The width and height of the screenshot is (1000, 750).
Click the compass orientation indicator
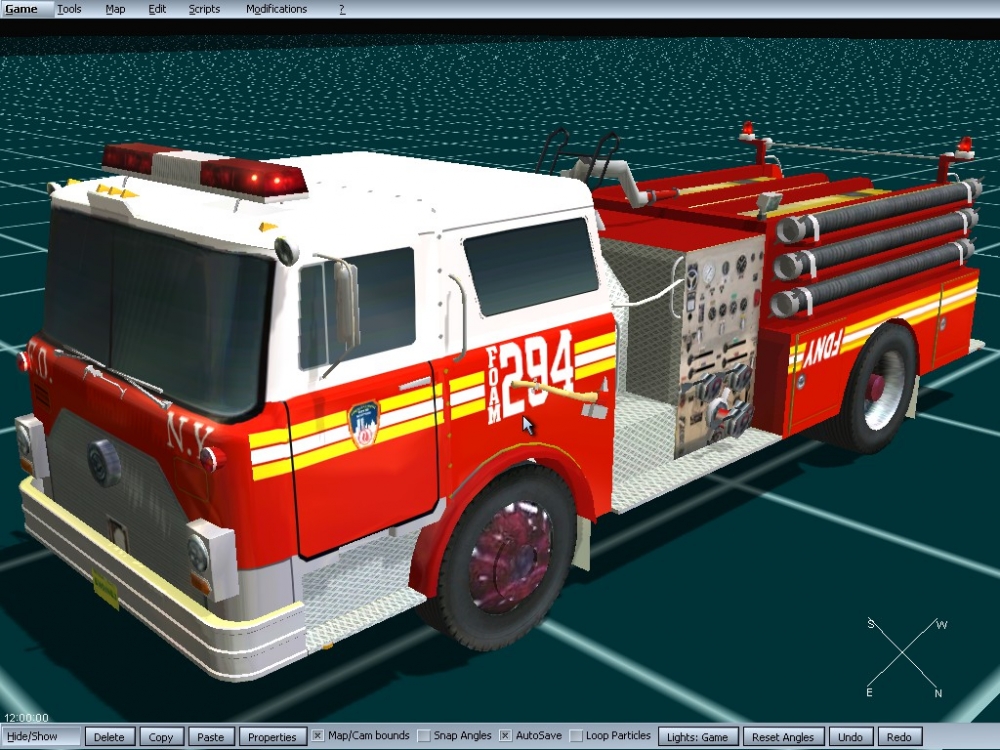click(x=906, y=657)
